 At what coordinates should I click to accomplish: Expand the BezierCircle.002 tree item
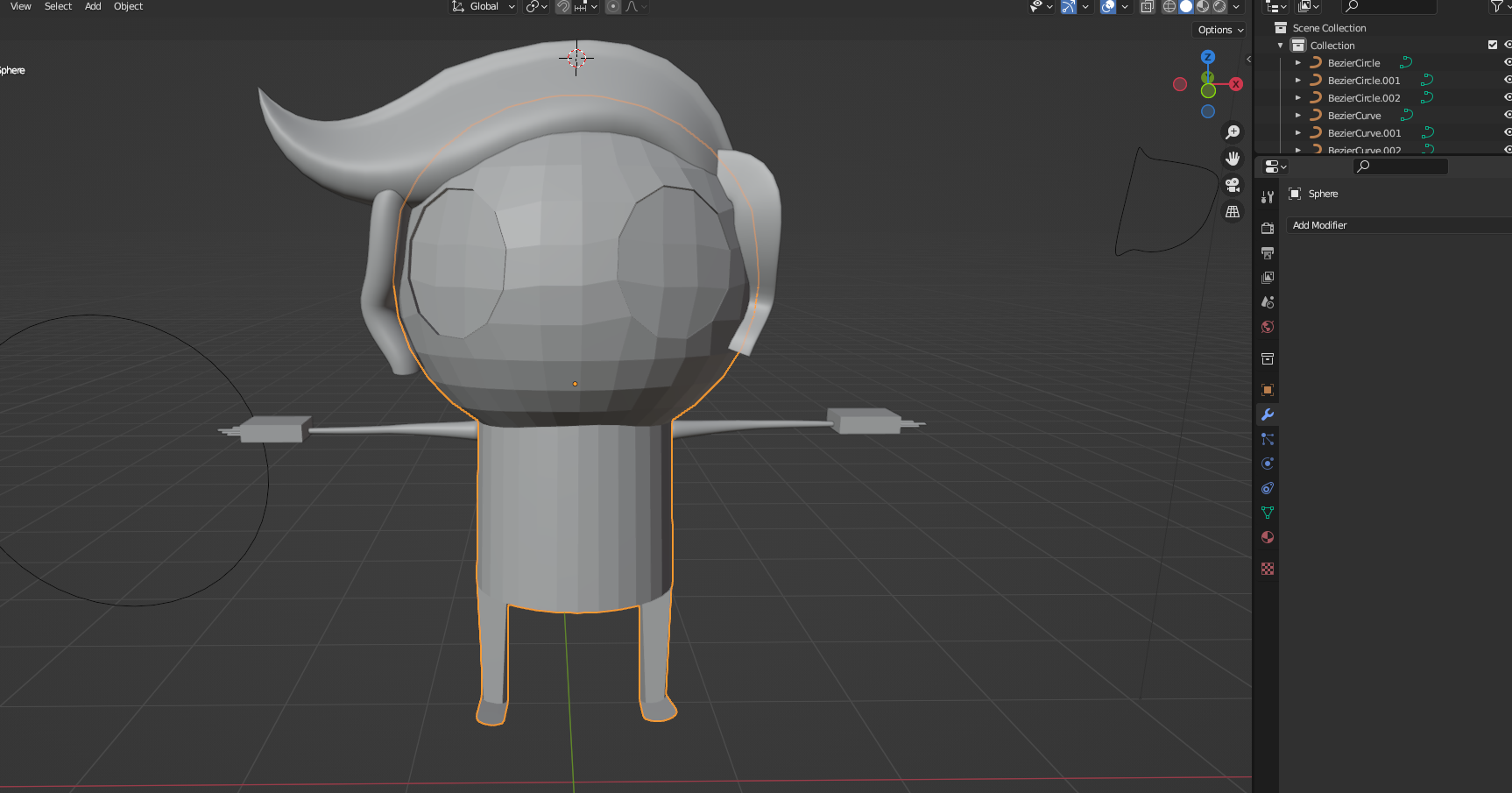1298,98
